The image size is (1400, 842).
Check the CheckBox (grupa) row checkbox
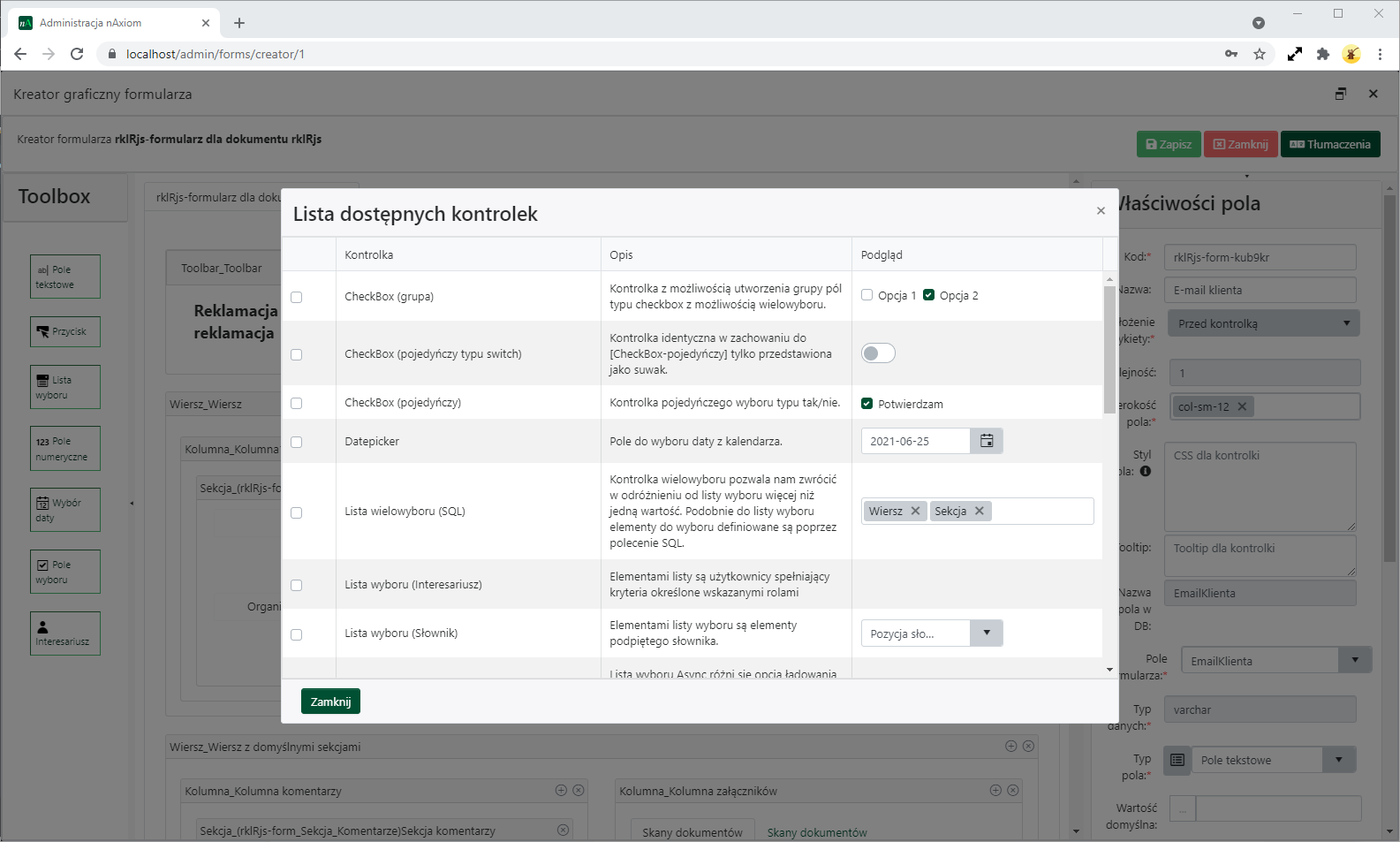pyautogui.click(x=297, y=297)
